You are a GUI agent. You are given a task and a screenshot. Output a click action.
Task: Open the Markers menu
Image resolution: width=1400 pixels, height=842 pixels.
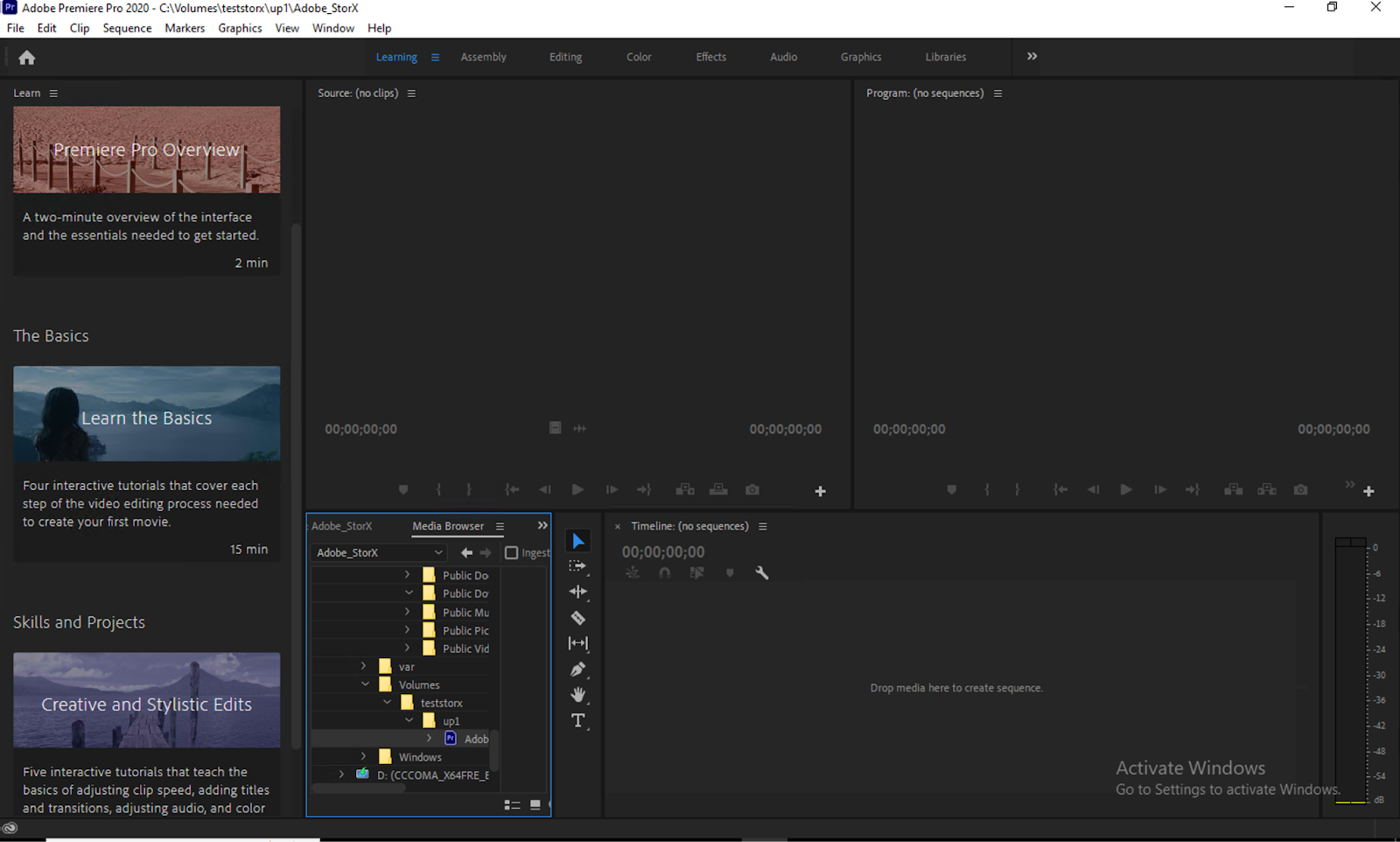185,28
